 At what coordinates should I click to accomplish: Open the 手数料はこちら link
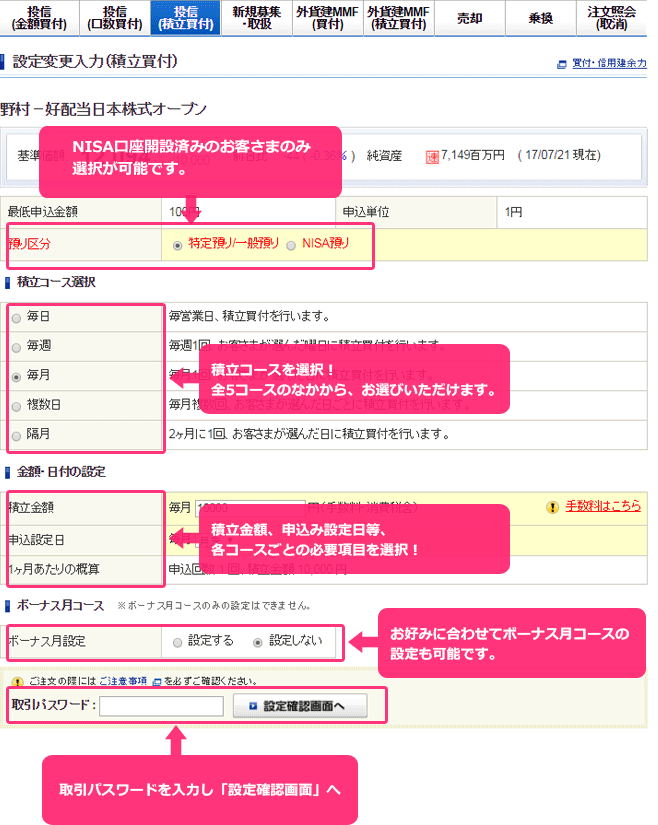click(603, 506)
